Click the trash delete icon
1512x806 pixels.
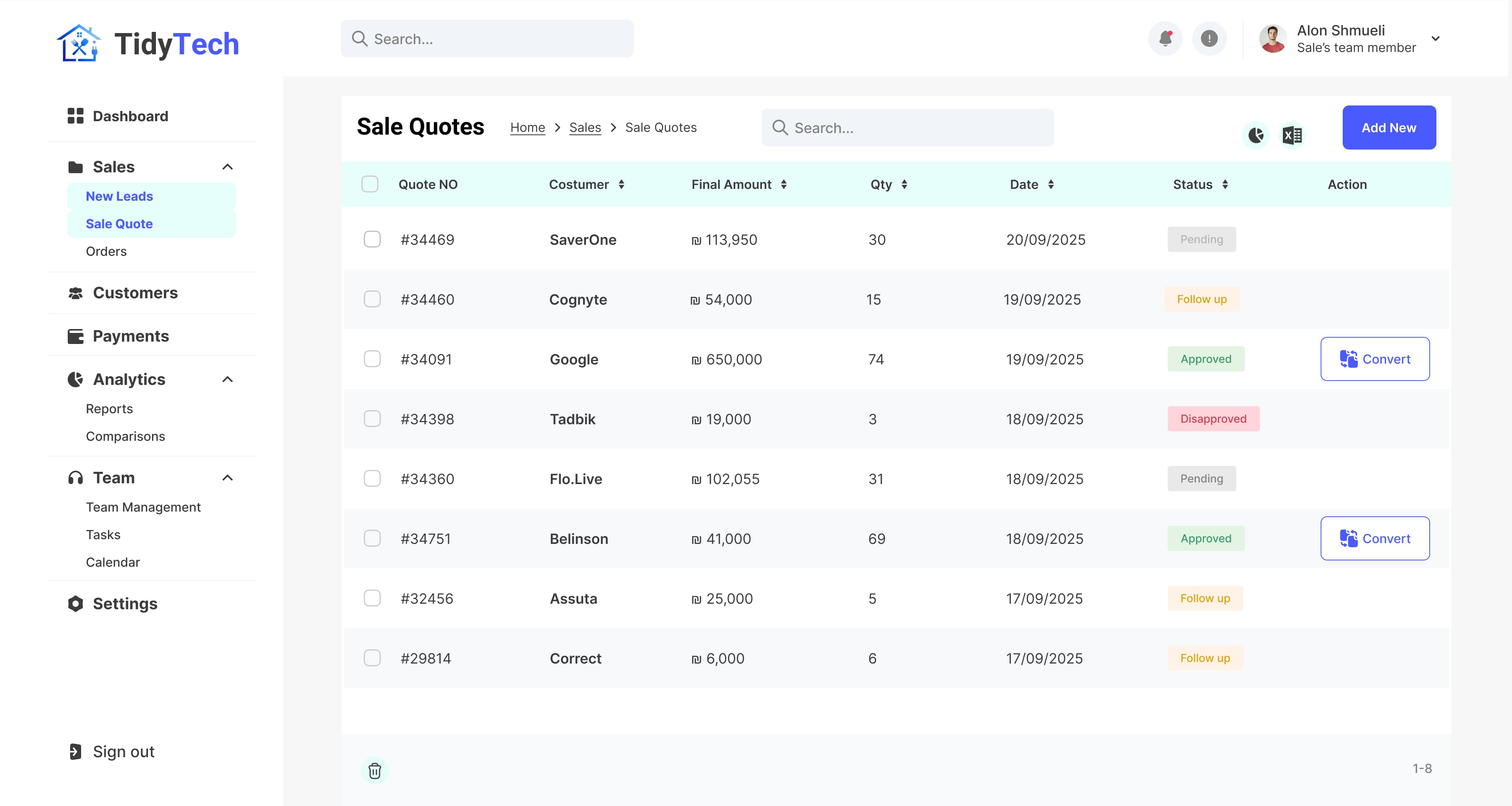(374, 771)
